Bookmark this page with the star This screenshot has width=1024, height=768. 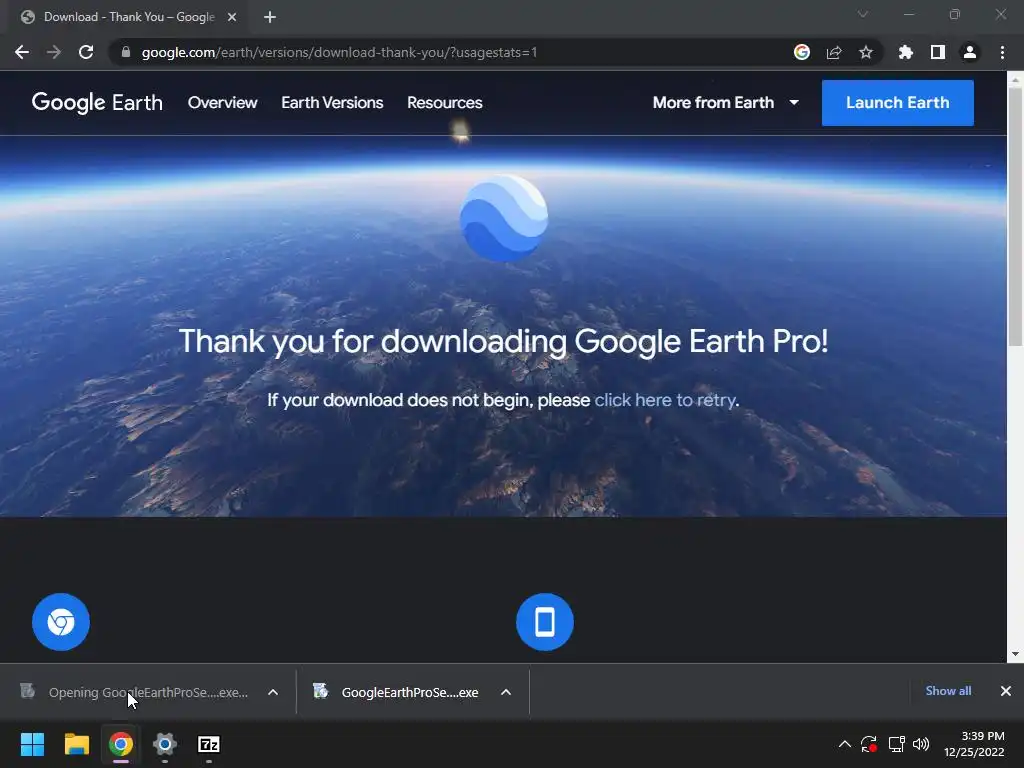coord(866,52)
